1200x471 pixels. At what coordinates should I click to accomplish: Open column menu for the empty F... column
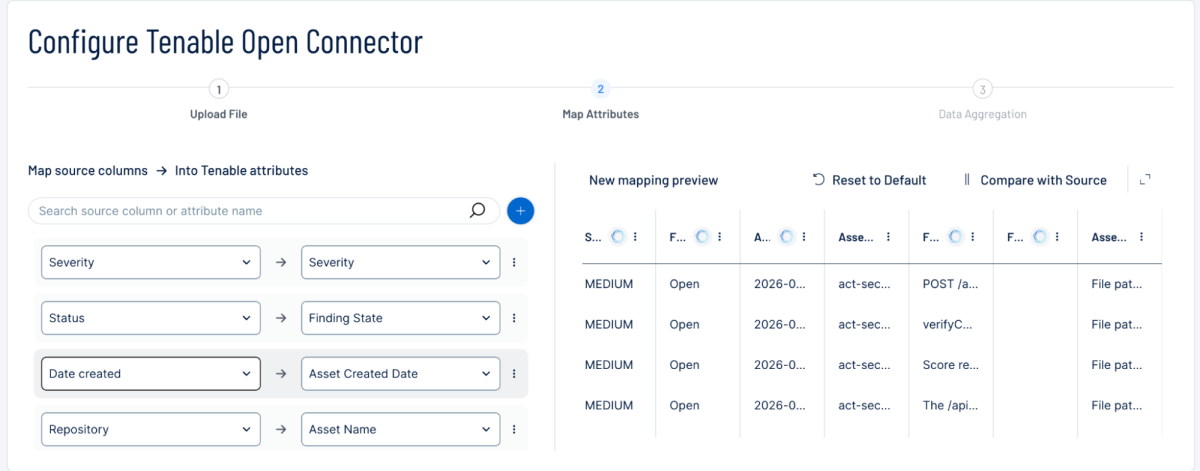pyautogui.click(x=1058, y=237)
